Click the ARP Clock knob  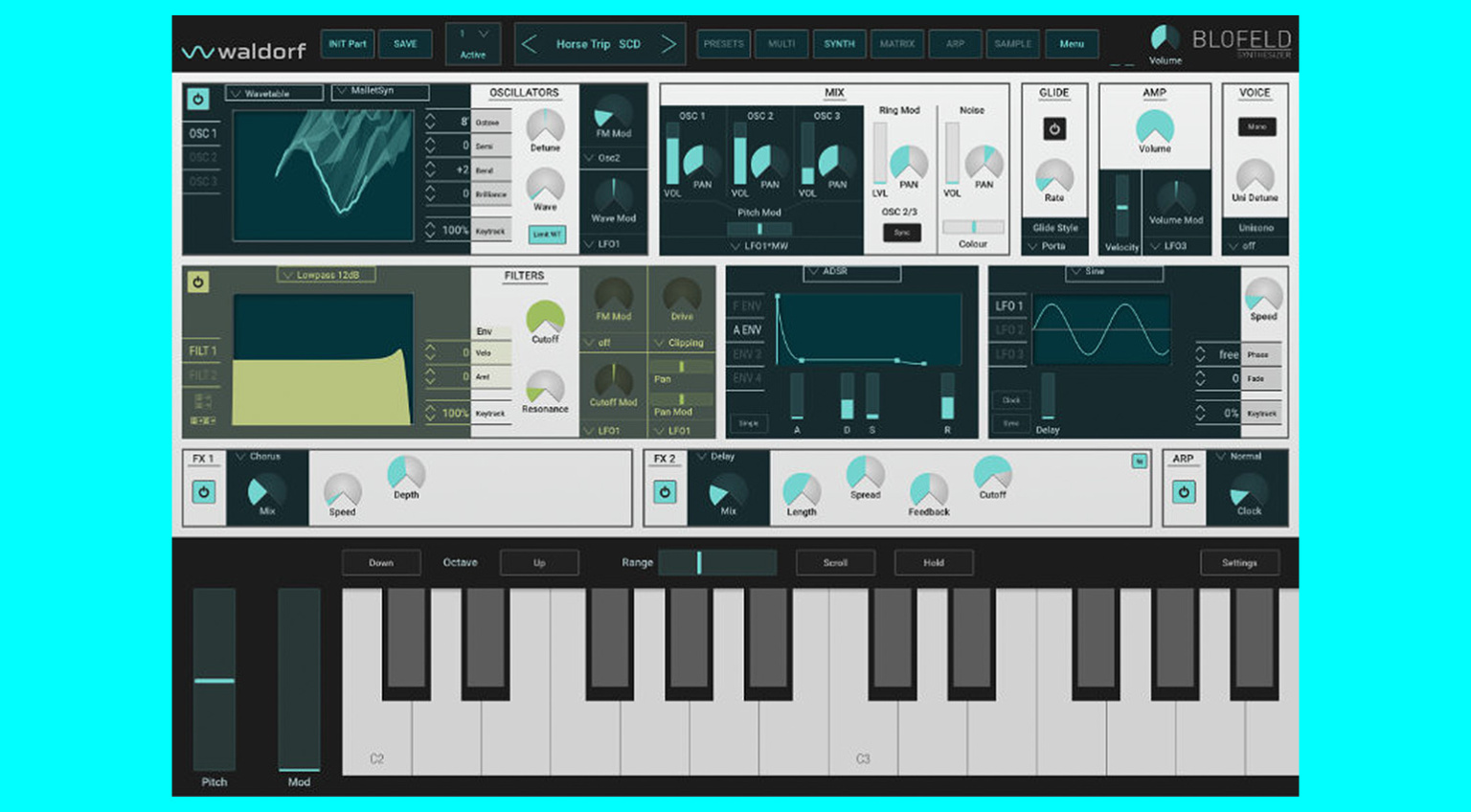point(1249,489)
